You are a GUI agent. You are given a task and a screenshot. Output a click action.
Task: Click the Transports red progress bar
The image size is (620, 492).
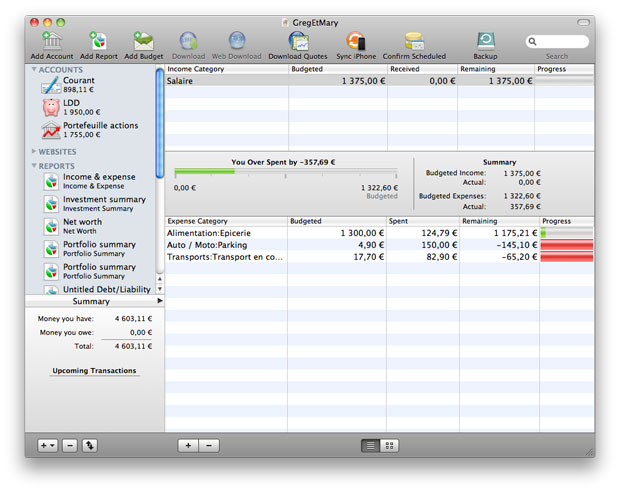(x=567, y=257)
